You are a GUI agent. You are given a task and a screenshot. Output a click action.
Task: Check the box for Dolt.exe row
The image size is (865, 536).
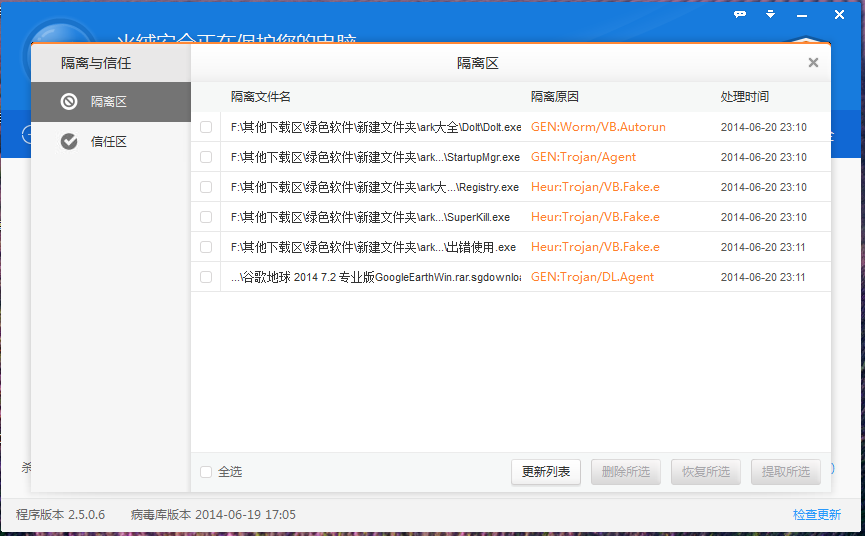(x=206, y=127)
